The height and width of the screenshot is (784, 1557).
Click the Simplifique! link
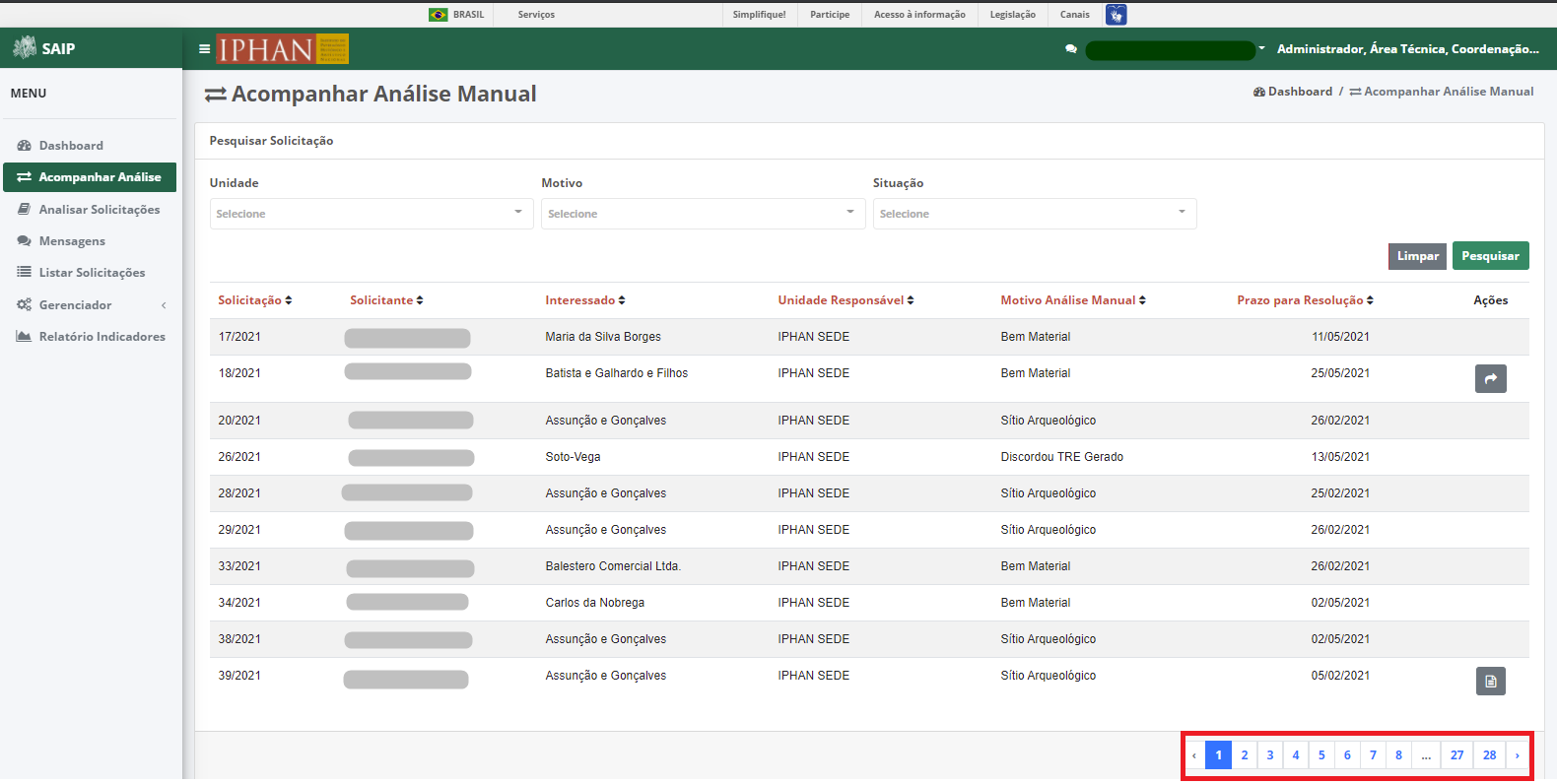click(x=759, y=15)
